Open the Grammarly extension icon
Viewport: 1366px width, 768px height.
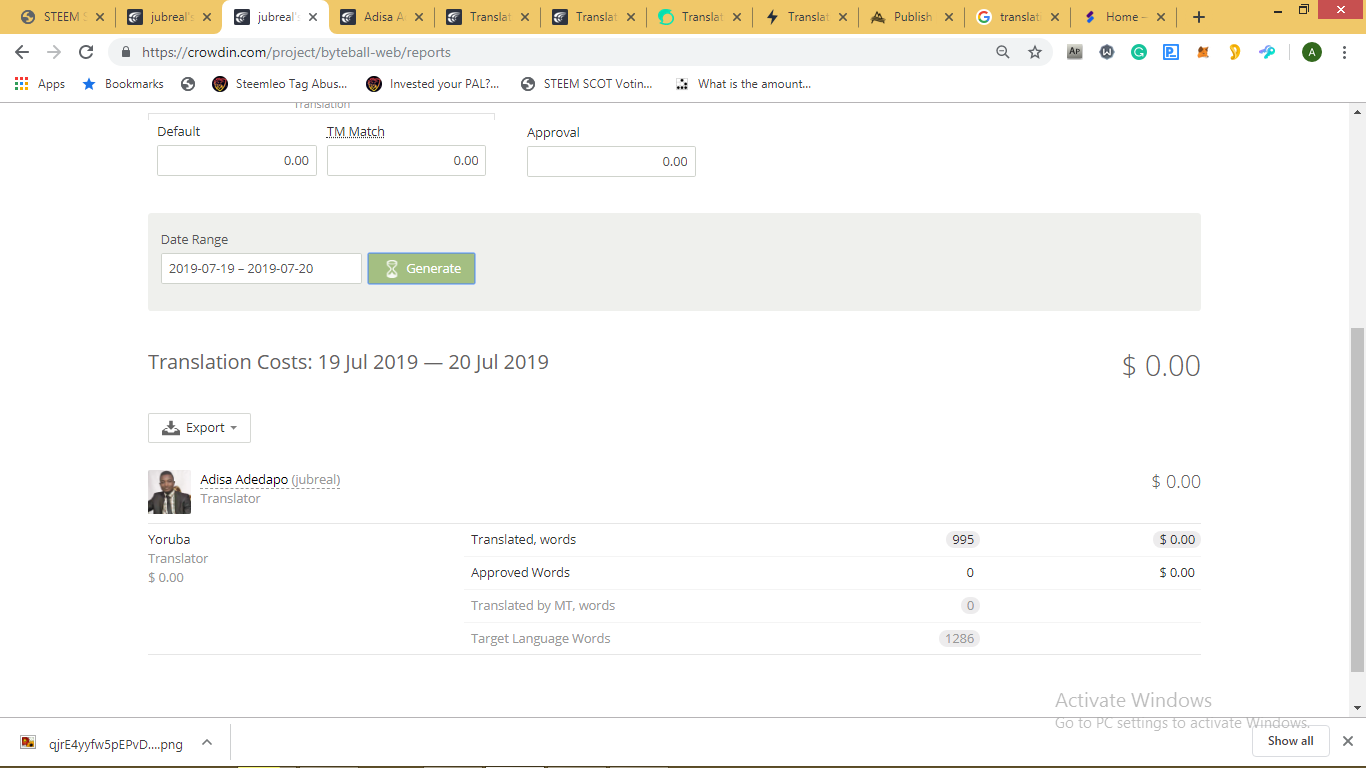[1139, 52]
